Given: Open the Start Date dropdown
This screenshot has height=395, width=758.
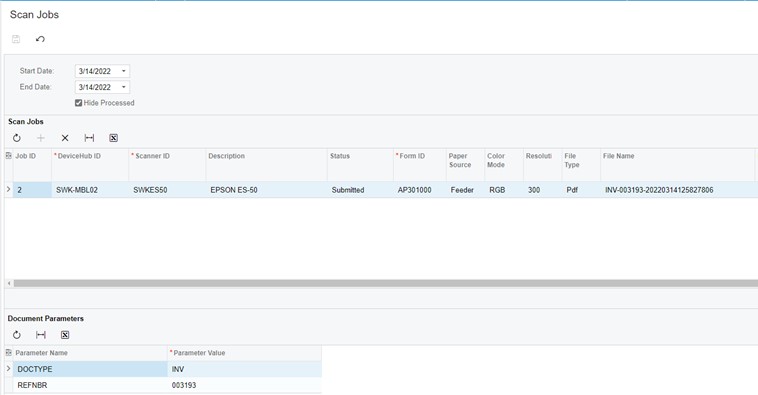Looking at the screenshot, I should coord(124,71).
